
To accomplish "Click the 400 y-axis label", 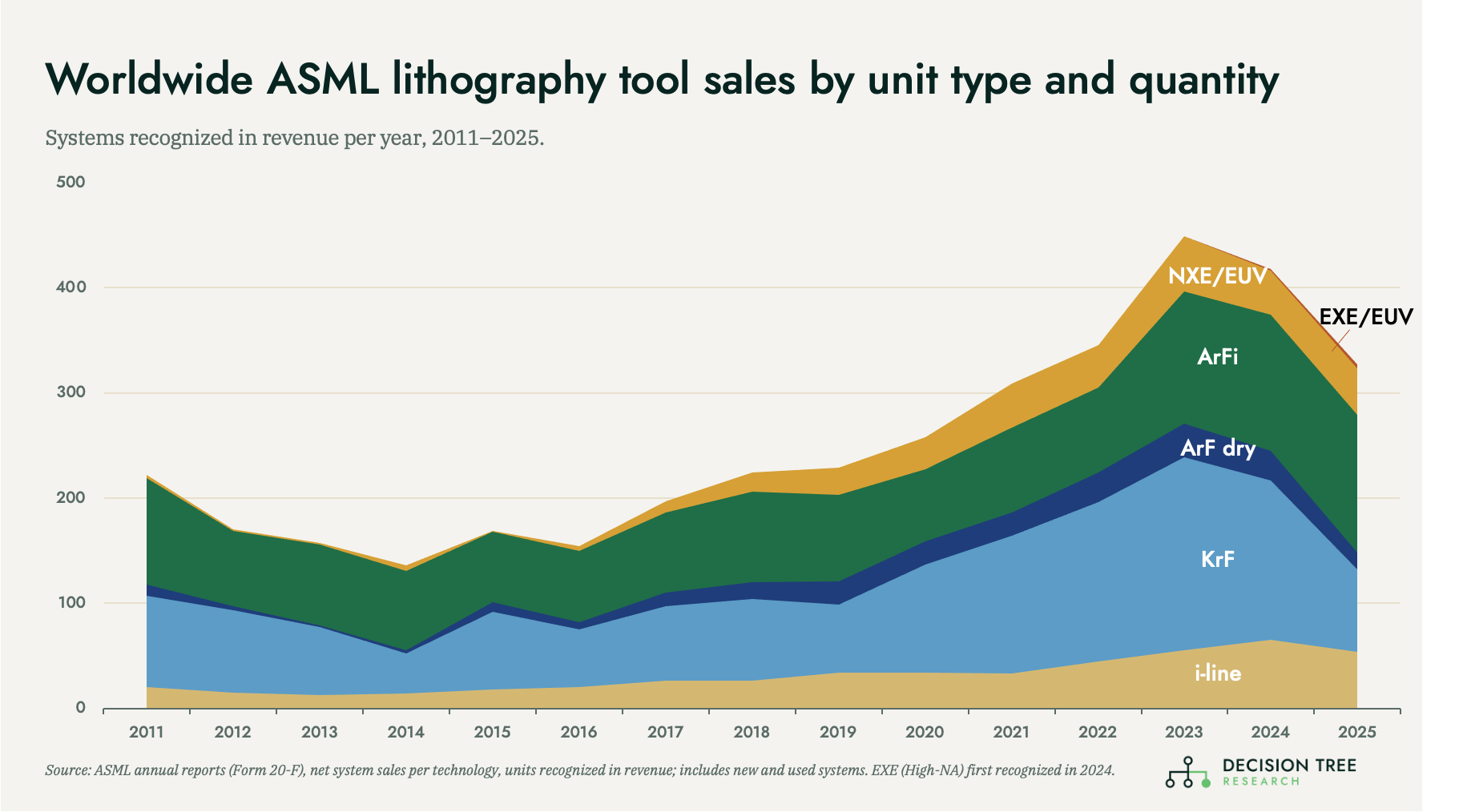I will point(71,287).
